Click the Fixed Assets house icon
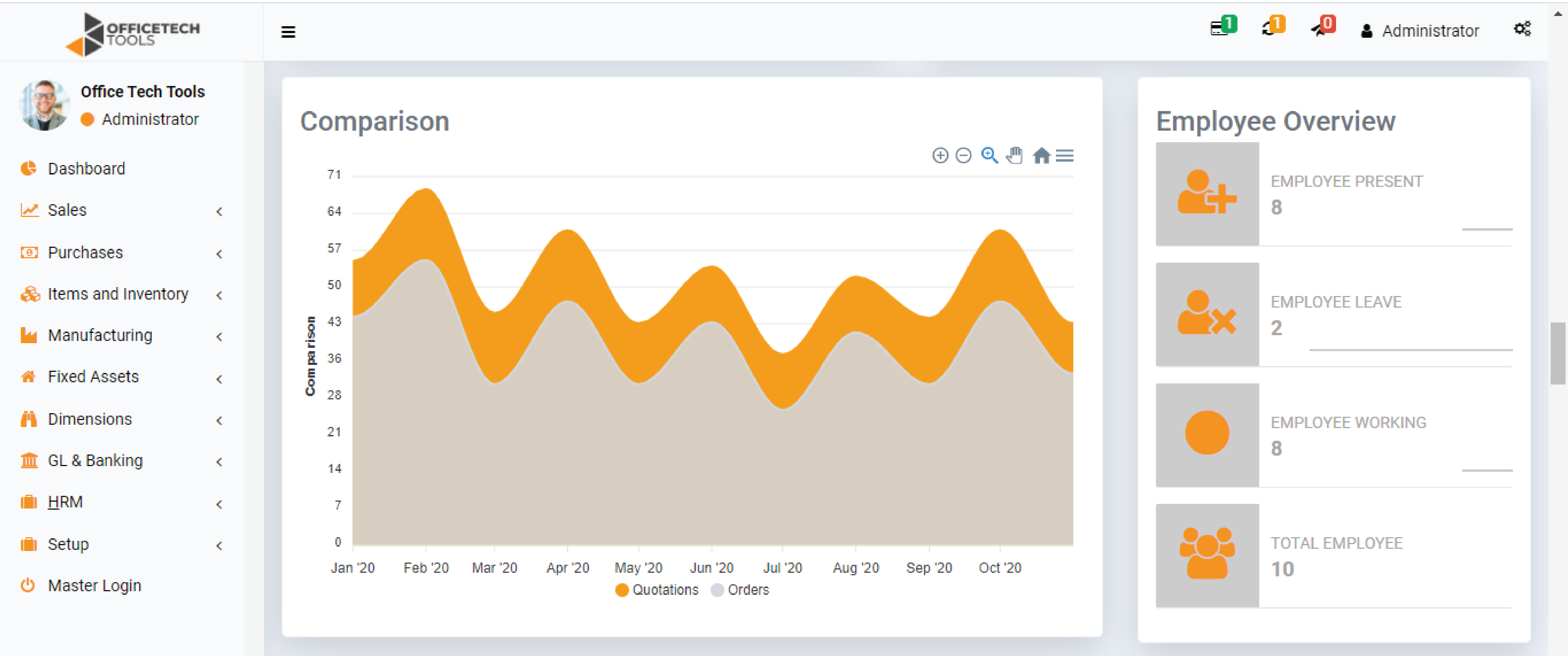Viewport: 1568px width, 656px height. coord(28,377)
